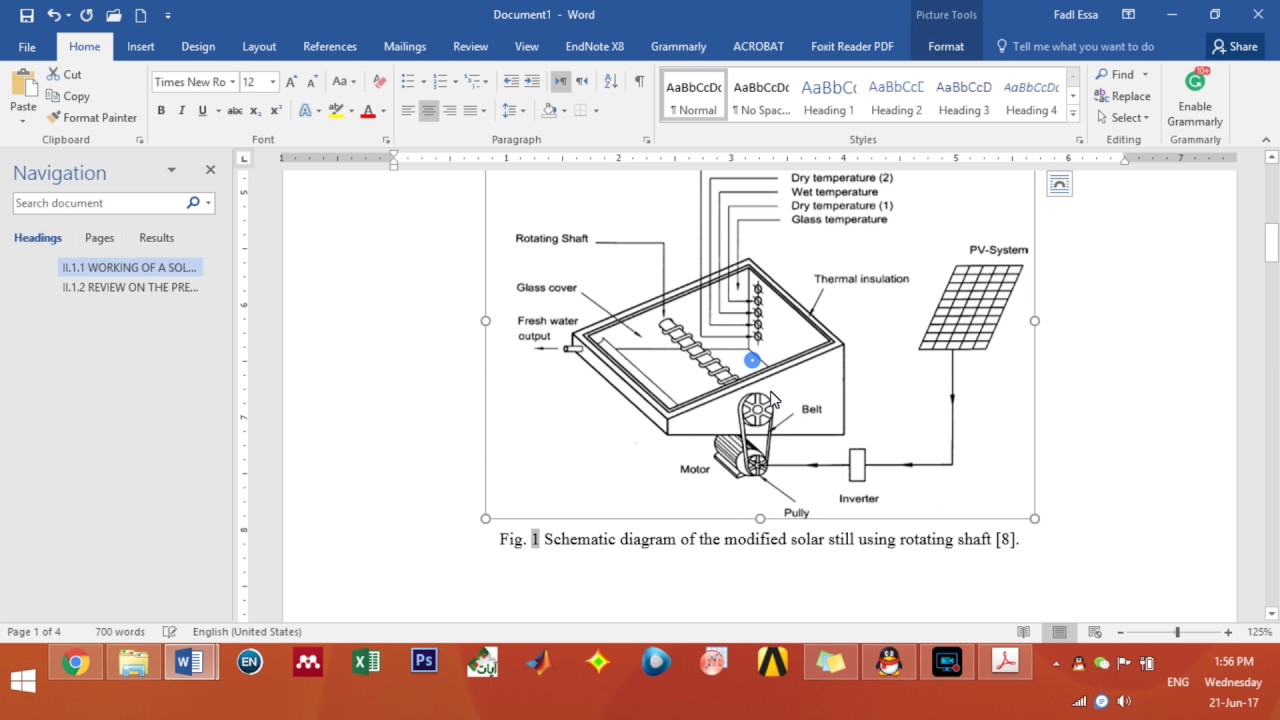Viewport: 1280px width, 720px height.
Task: Switch to Read Mode view icon
Action: pyautogui.click(x=1023, y=632)
